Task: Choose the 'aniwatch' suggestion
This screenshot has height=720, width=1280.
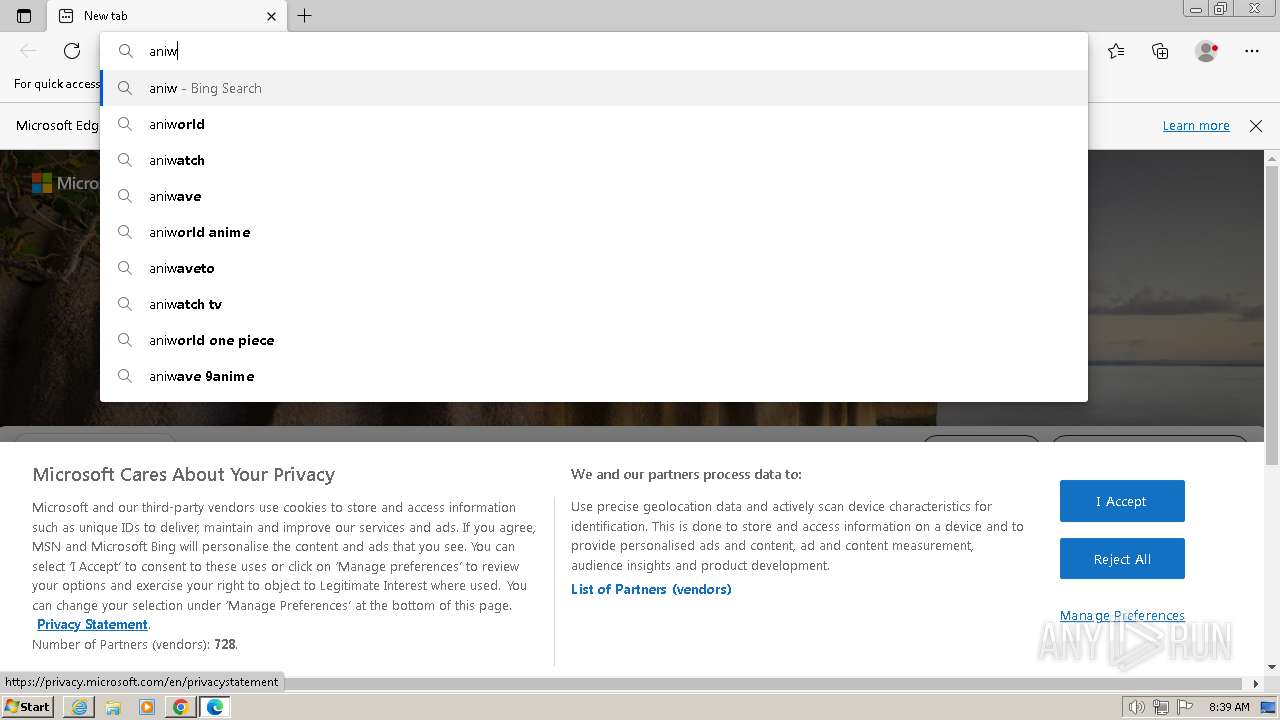Action: [x=594, y=160]
